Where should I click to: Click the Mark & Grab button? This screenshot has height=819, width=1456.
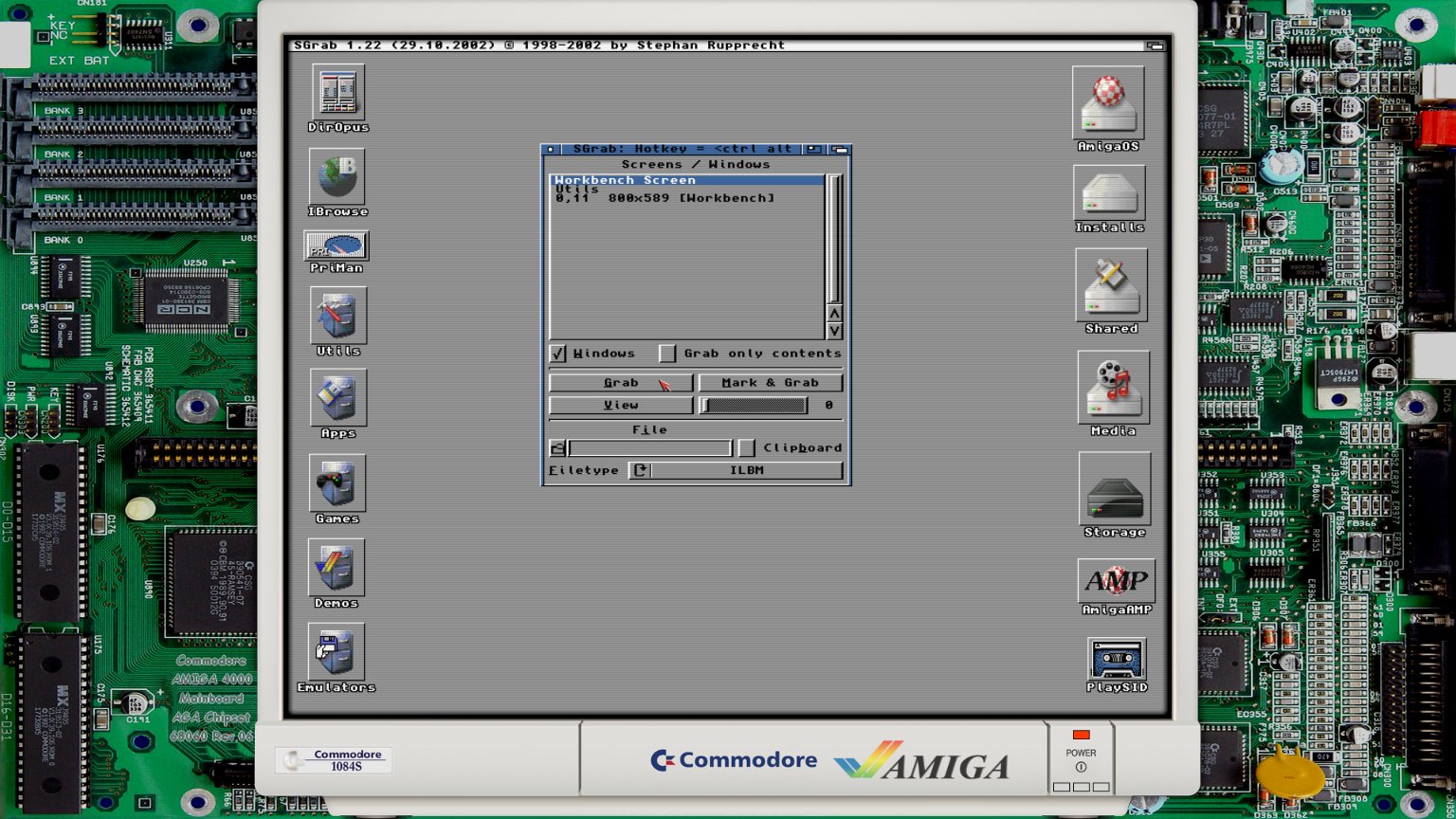click(x=771, y=383)
